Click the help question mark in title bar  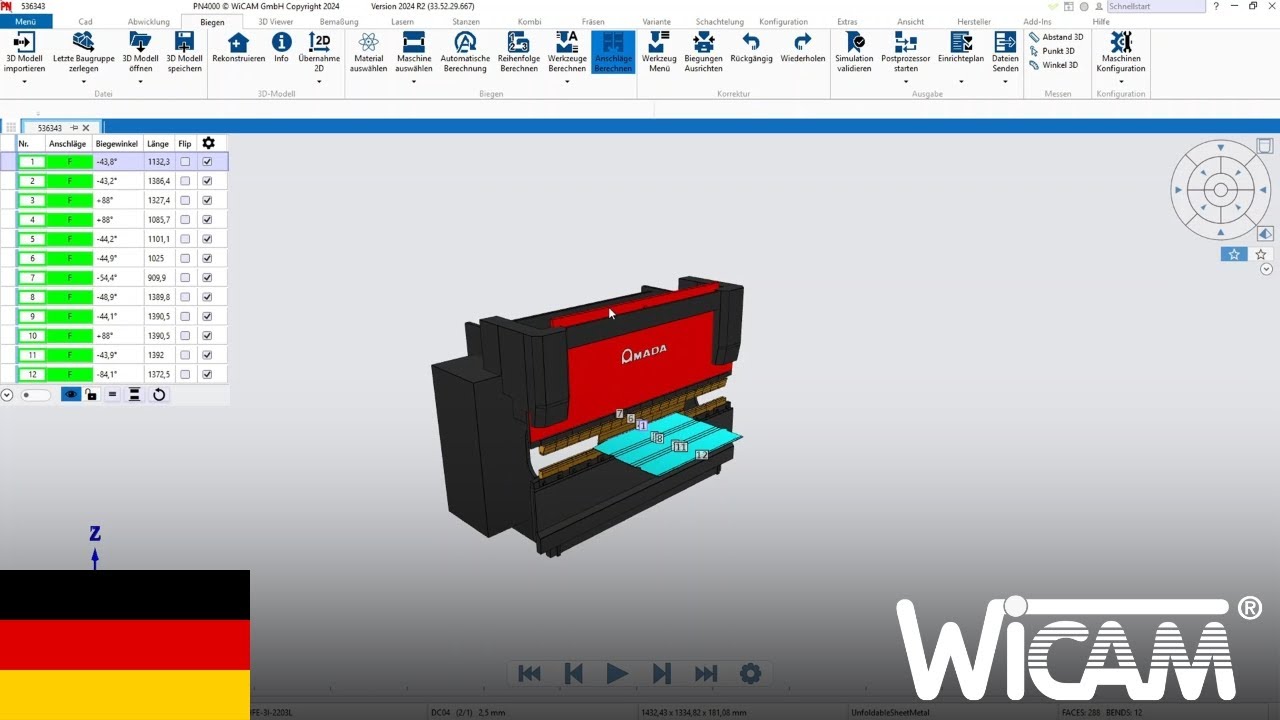tap(1216, 6)
